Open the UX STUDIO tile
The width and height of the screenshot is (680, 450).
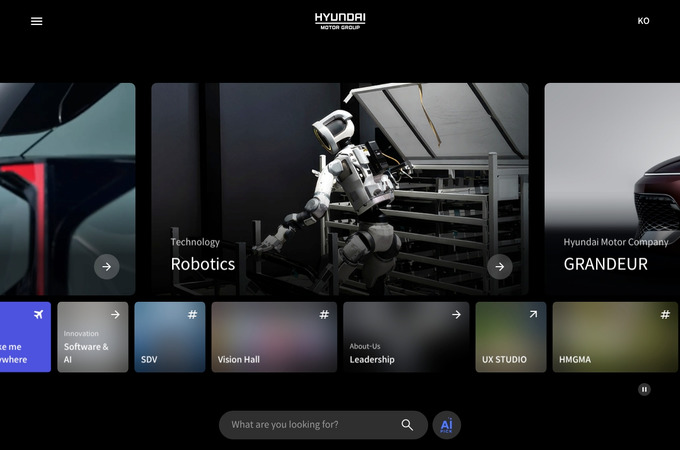(511, 337)
